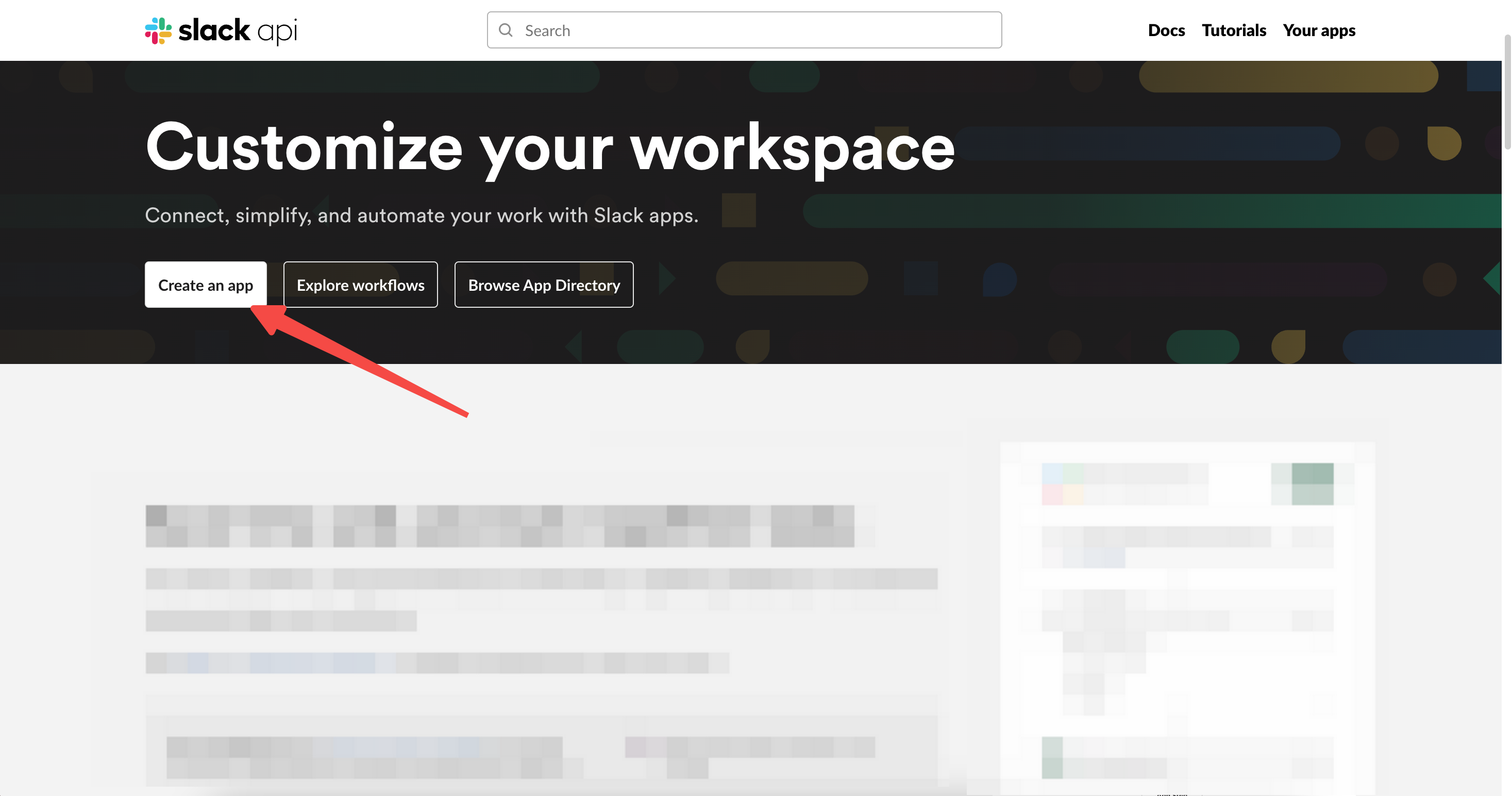Open Browse App Directory
1512x796 pixels.
pos(544,285)
